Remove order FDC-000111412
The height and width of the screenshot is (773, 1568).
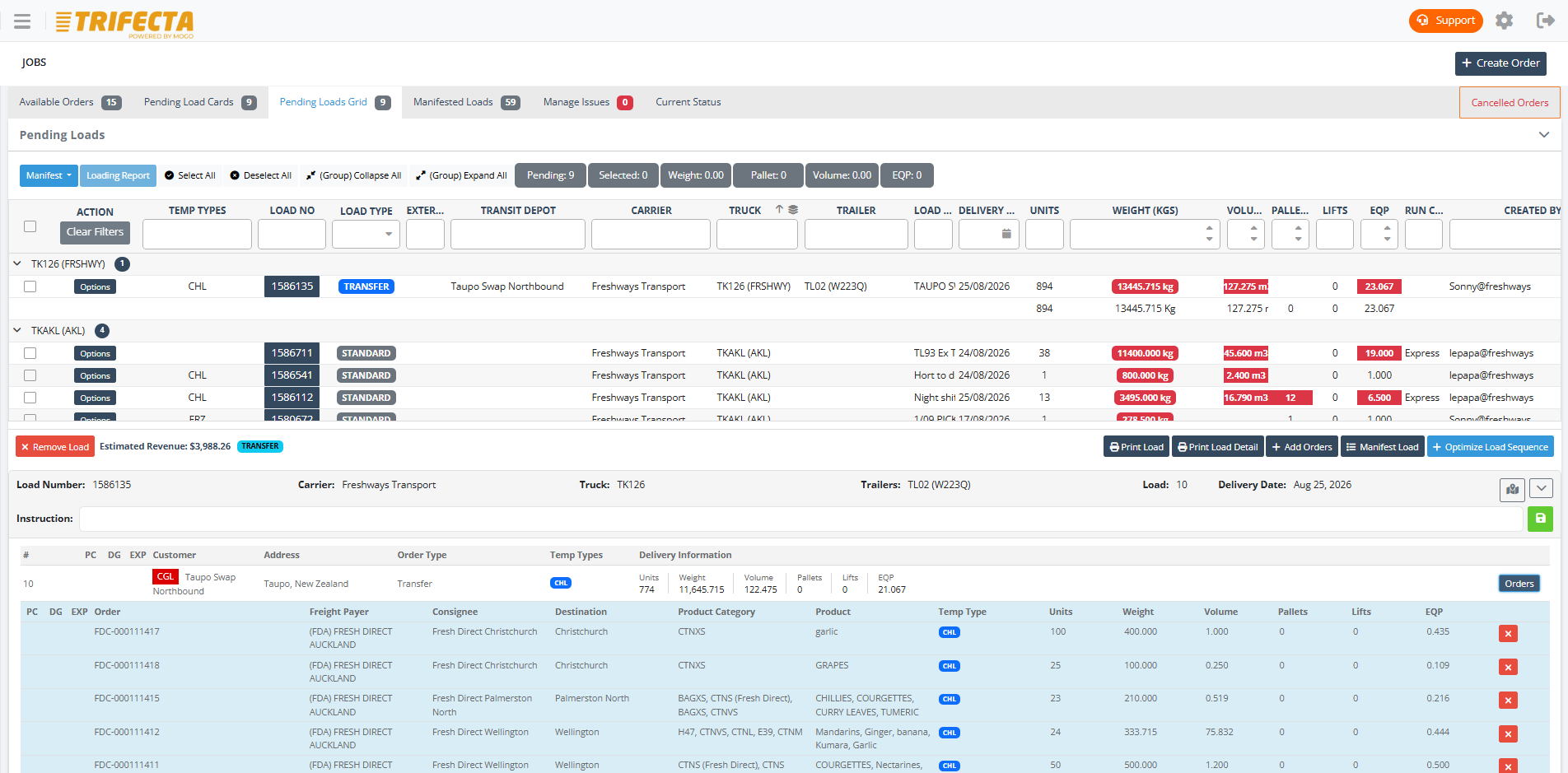(1508, 734)
